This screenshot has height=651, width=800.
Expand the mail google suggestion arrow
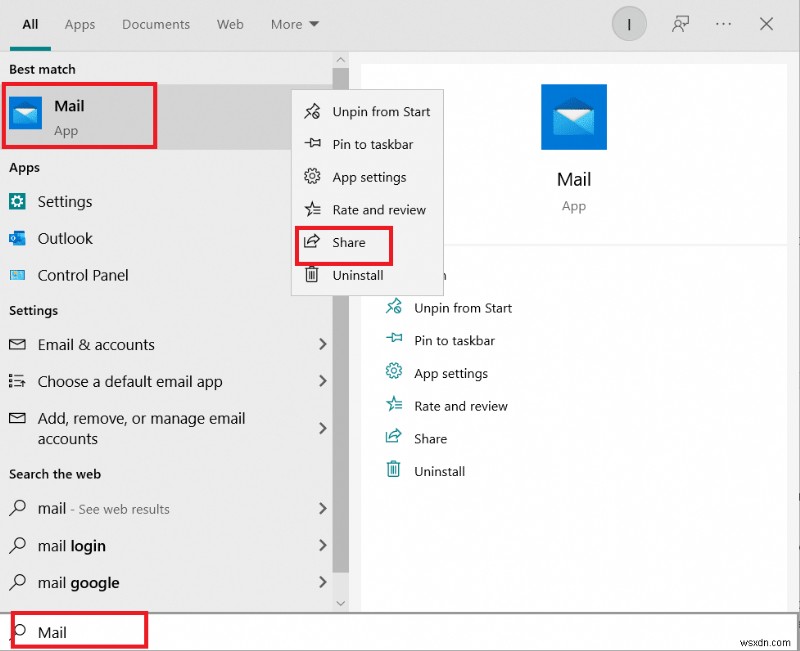click(322, 582)
